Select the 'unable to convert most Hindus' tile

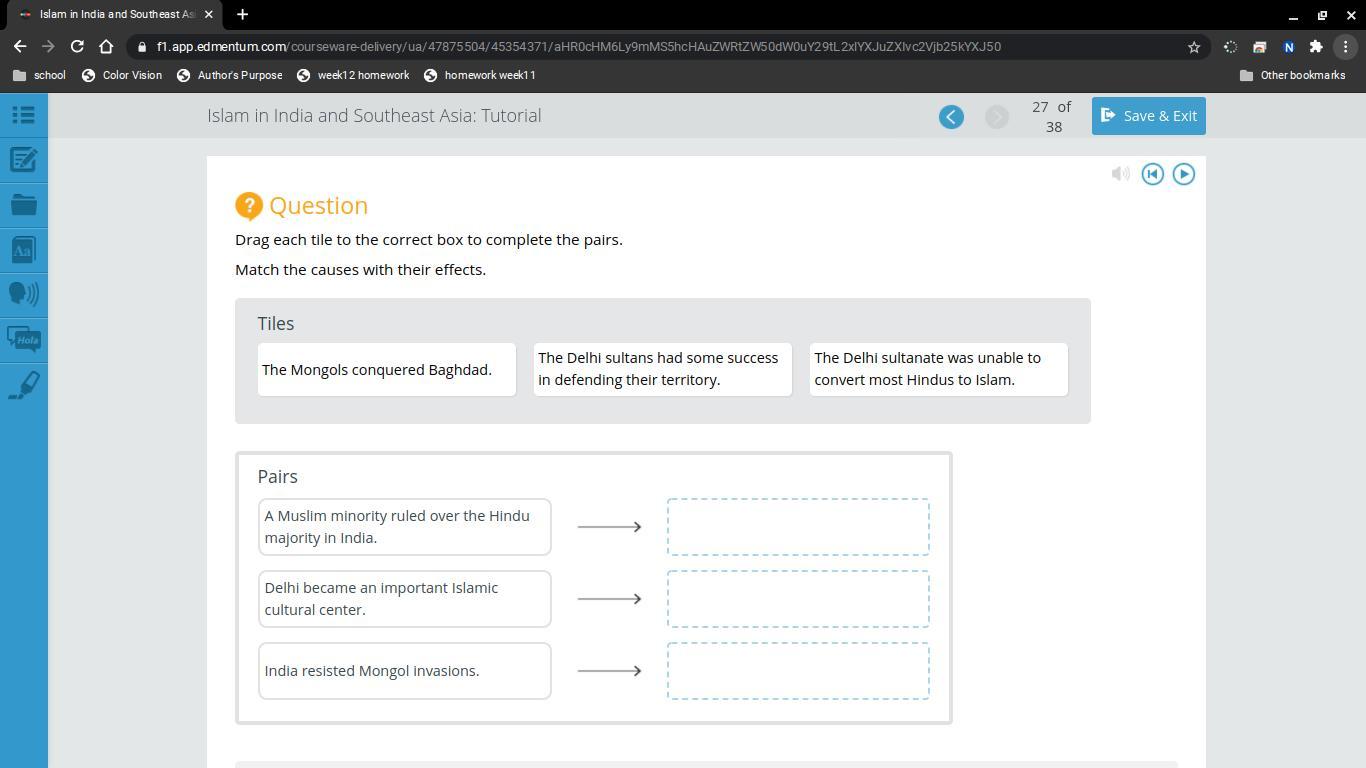click(939, 370)
